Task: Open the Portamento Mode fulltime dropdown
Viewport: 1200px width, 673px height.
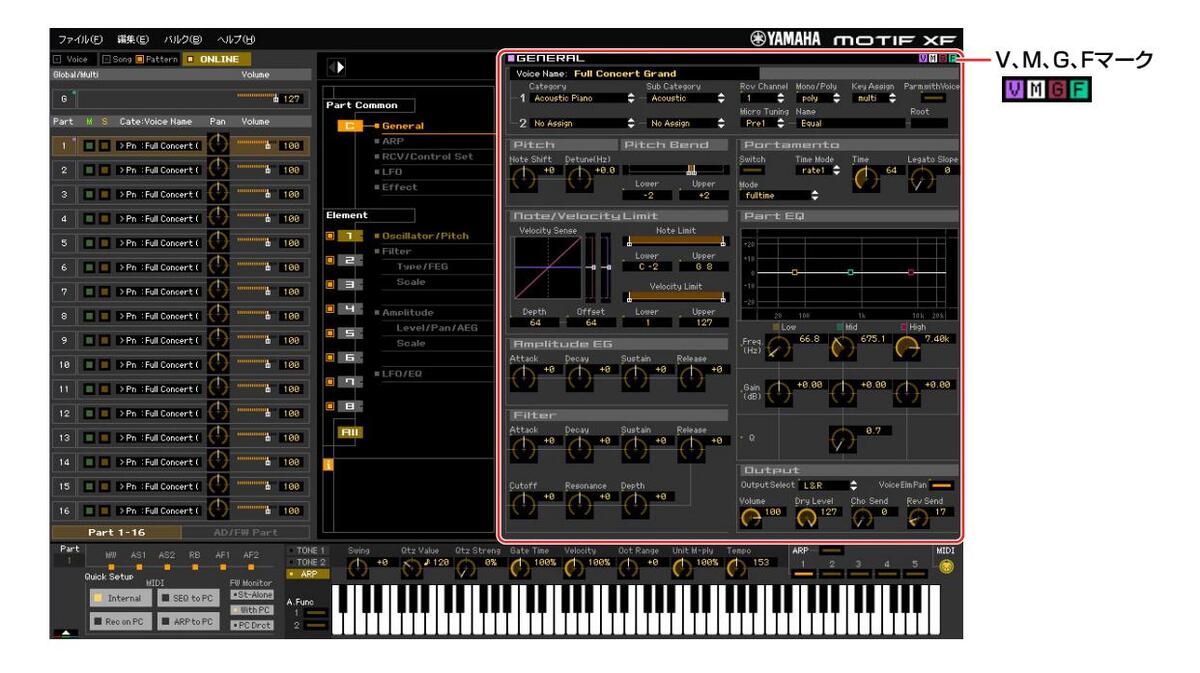Action: coord(778,196)
